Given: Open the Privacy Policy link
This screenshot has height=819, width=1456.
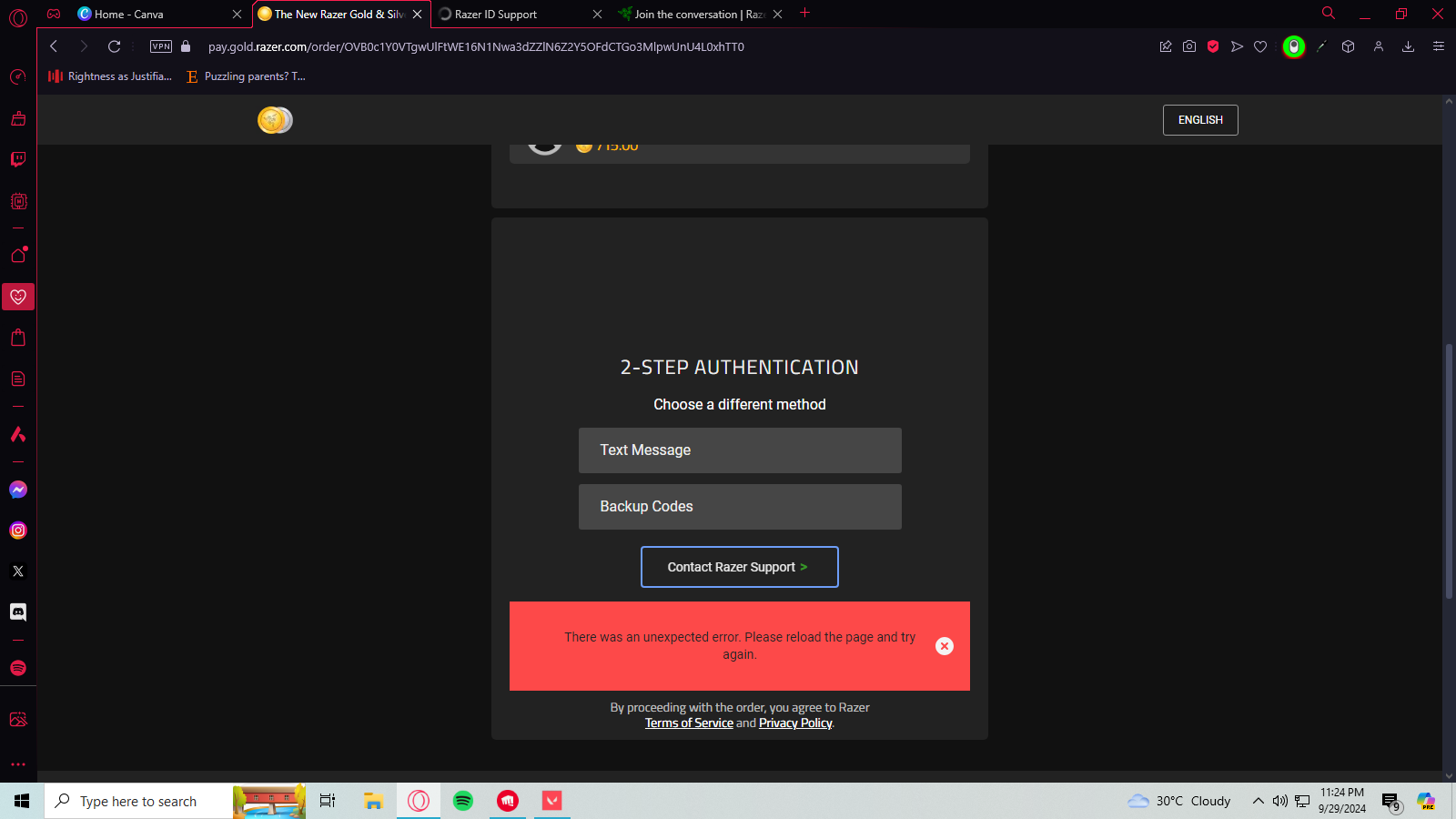Looking at the screenshot, I should (795, 723).
